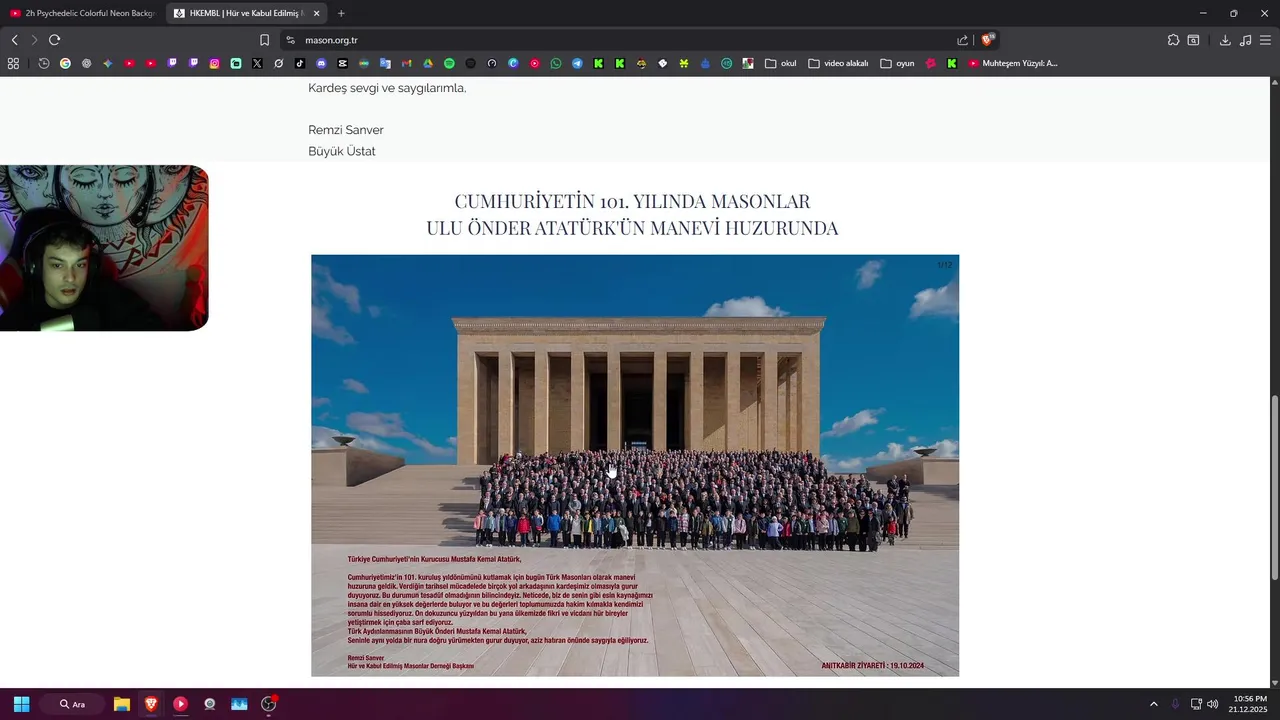This screenshot has height=720, width=1280.
Task: Reload the mason.org.tr page
Action: (x=54, y=40)
